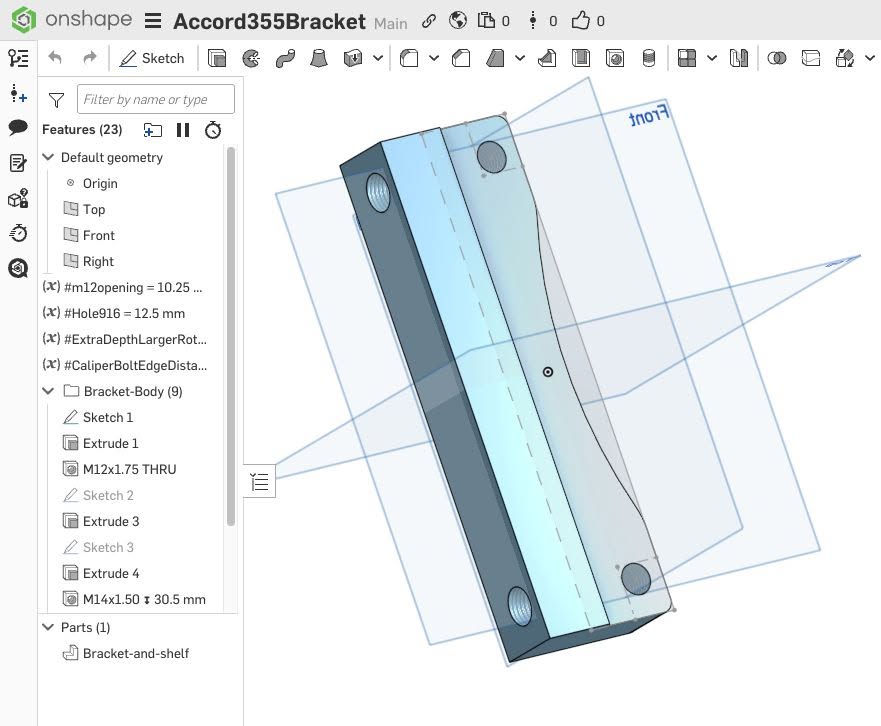Open the comments panel

click(19, 128)
